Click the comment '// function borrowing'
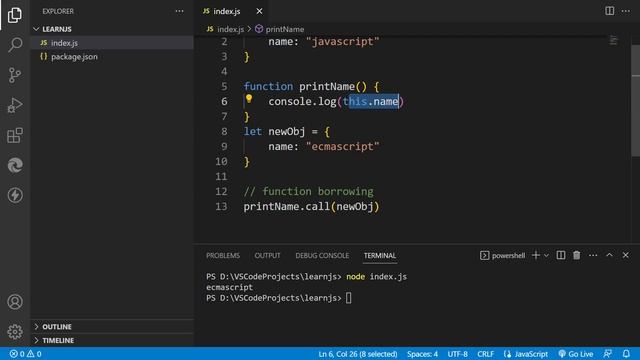The height and width of the screenshot is (360, 640). click(x=309, y=191)
